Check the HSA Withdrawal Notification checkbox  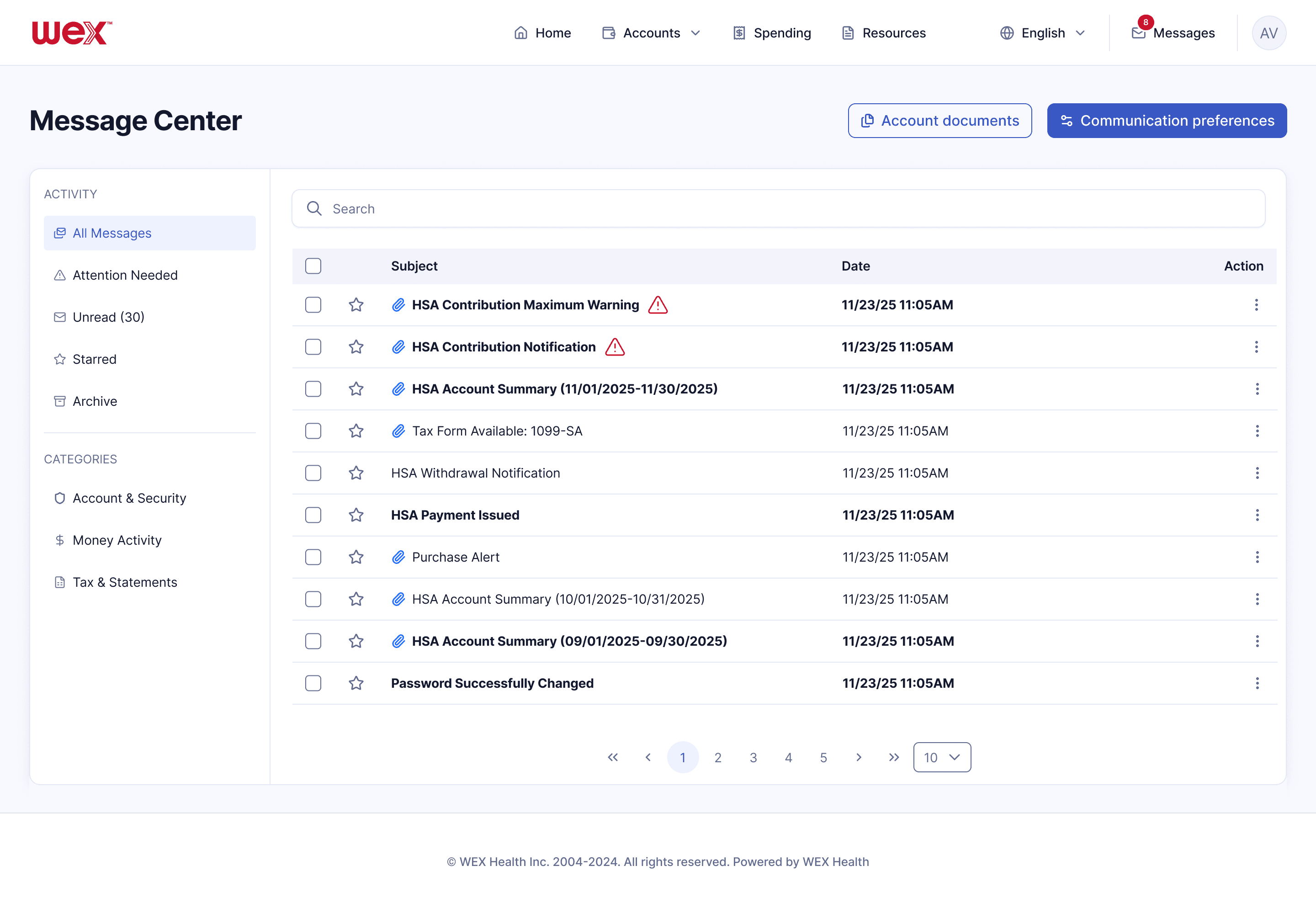(313, 473)
